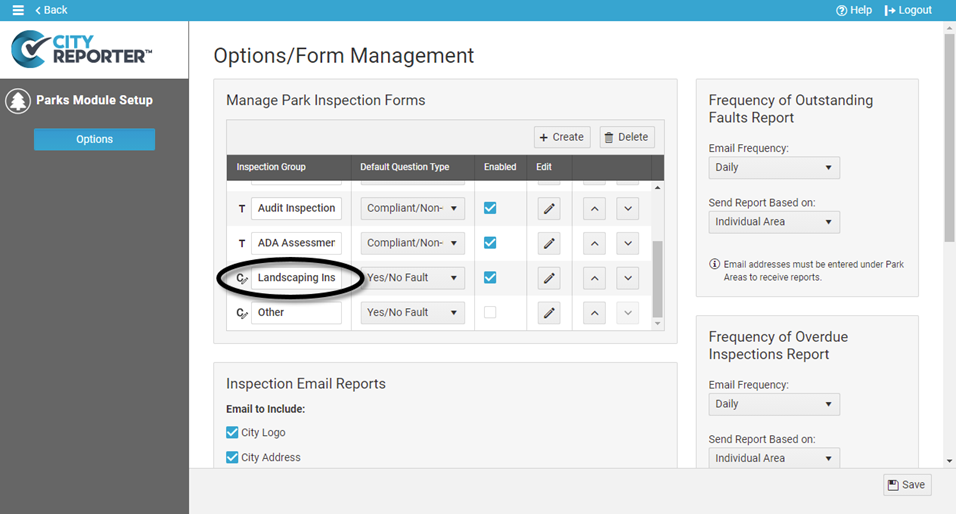Select the Options menu item
Viewport: 956px width, 514px height.
coord(95,139)
